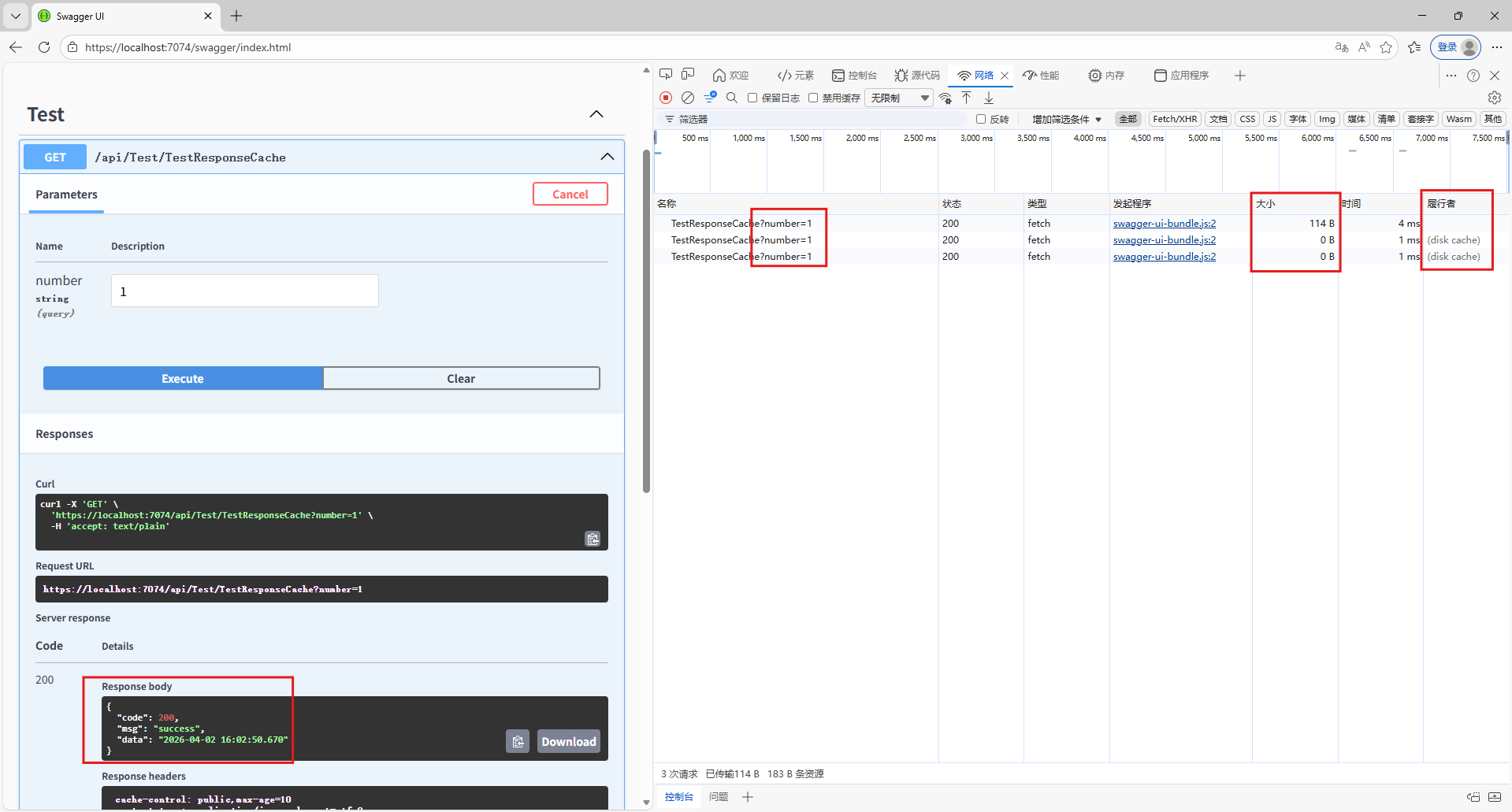This screenshot has width=1512, height=812.
Task: Switch to the 应用程序 DevTools tab
Action: point(1181,76)
